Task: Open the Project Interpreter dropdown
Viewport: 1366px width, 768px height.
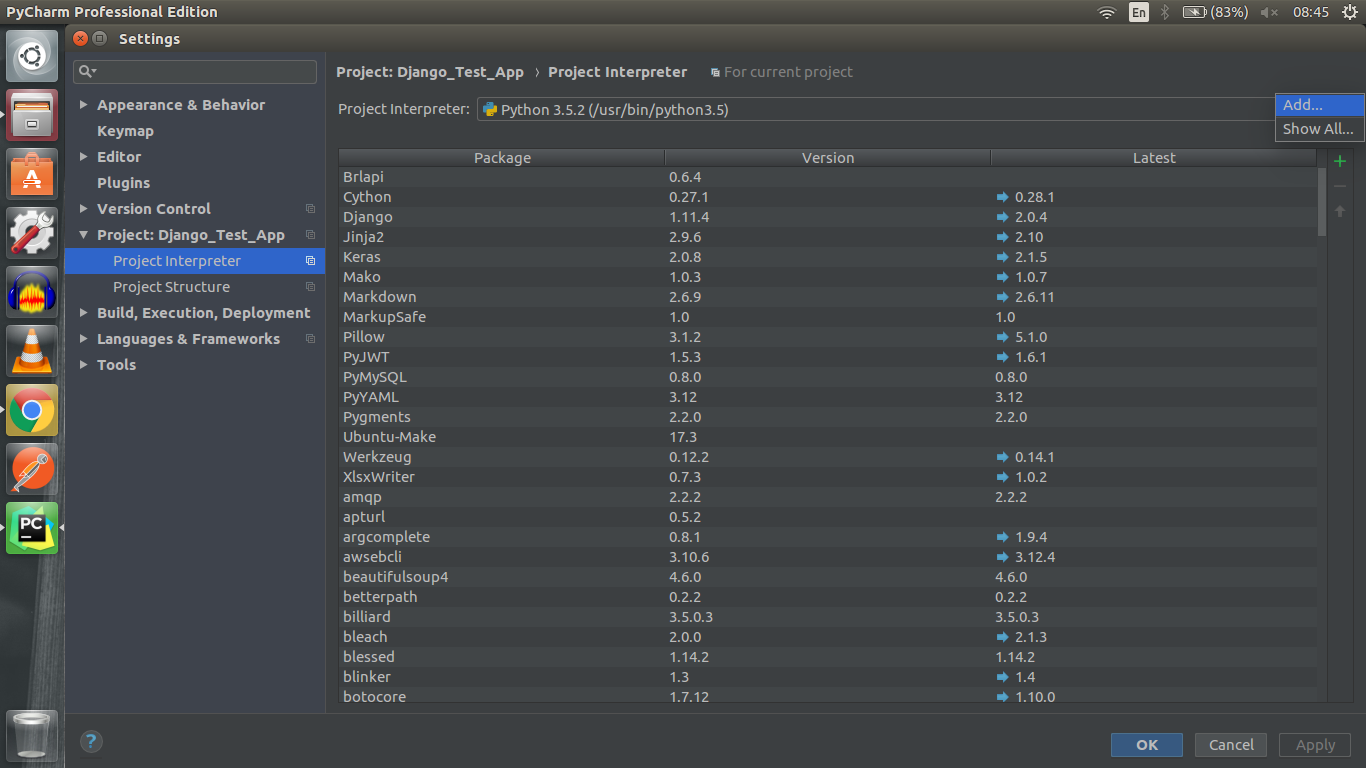Action: [x=876, y=110]
